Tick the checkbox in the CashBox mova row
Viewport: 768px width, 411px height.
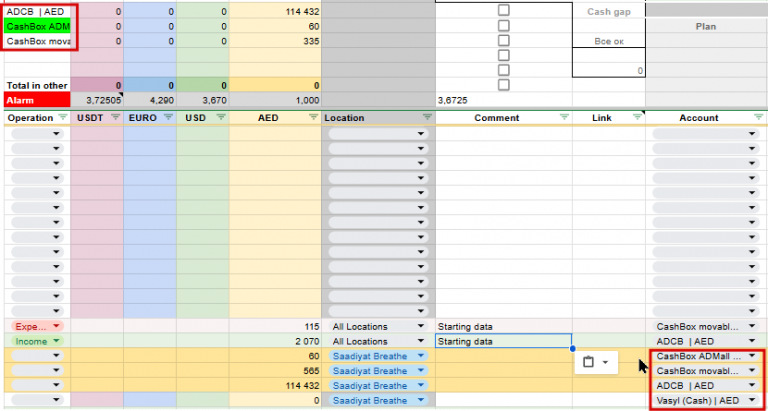point(503,40)
